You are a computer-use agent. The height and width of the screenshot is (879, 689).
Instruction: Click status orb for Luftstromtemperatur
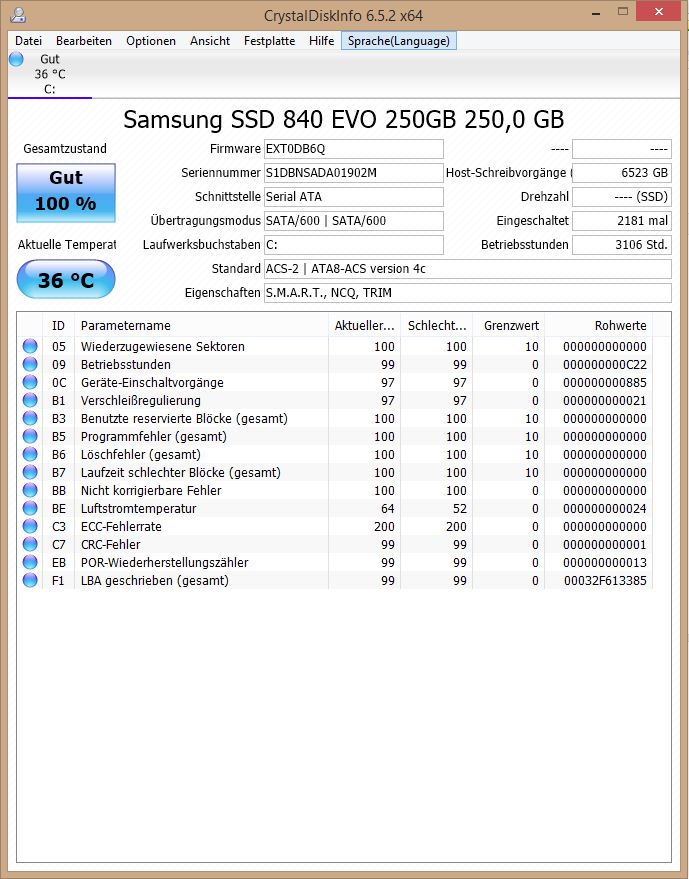(30, 508)
